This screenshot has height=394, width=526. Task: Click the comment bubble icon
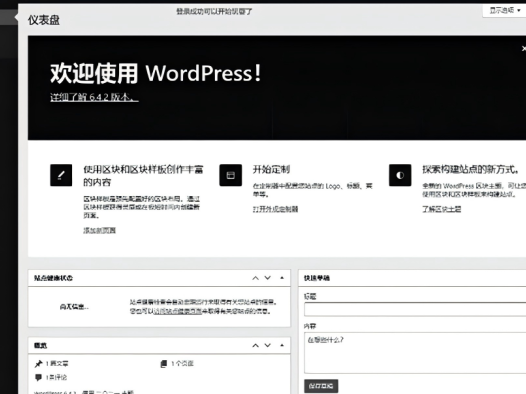39,377
